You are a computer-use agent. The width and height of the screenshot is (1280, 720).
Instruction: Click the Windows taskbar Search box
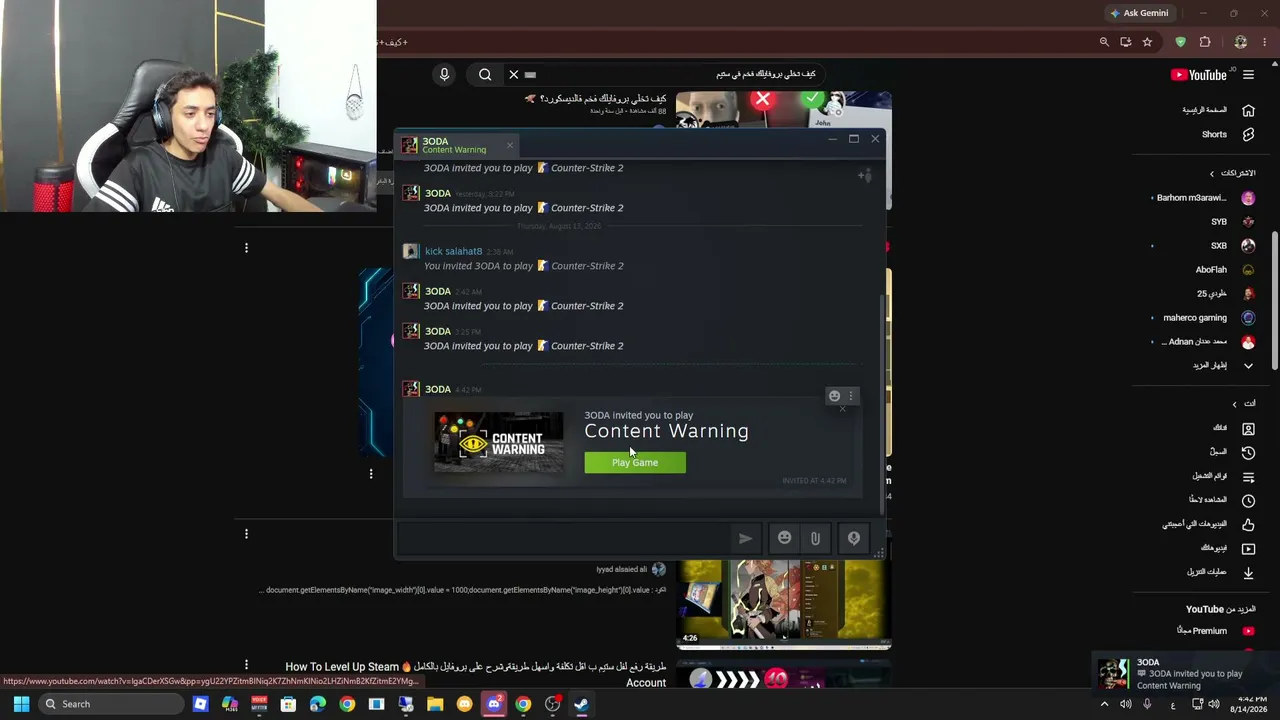tap(110, 704)
